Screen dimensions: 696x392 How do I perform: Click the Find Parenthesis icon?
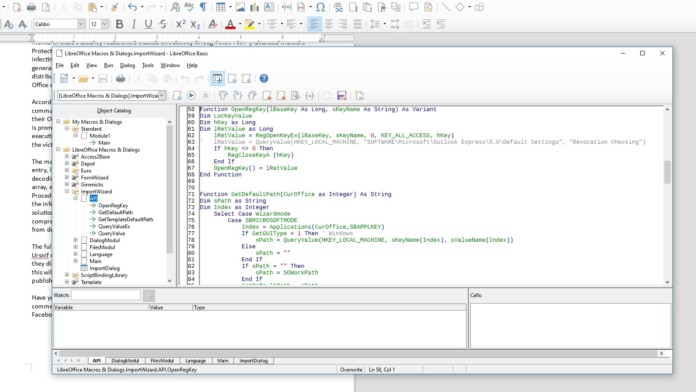pos(310,95)
